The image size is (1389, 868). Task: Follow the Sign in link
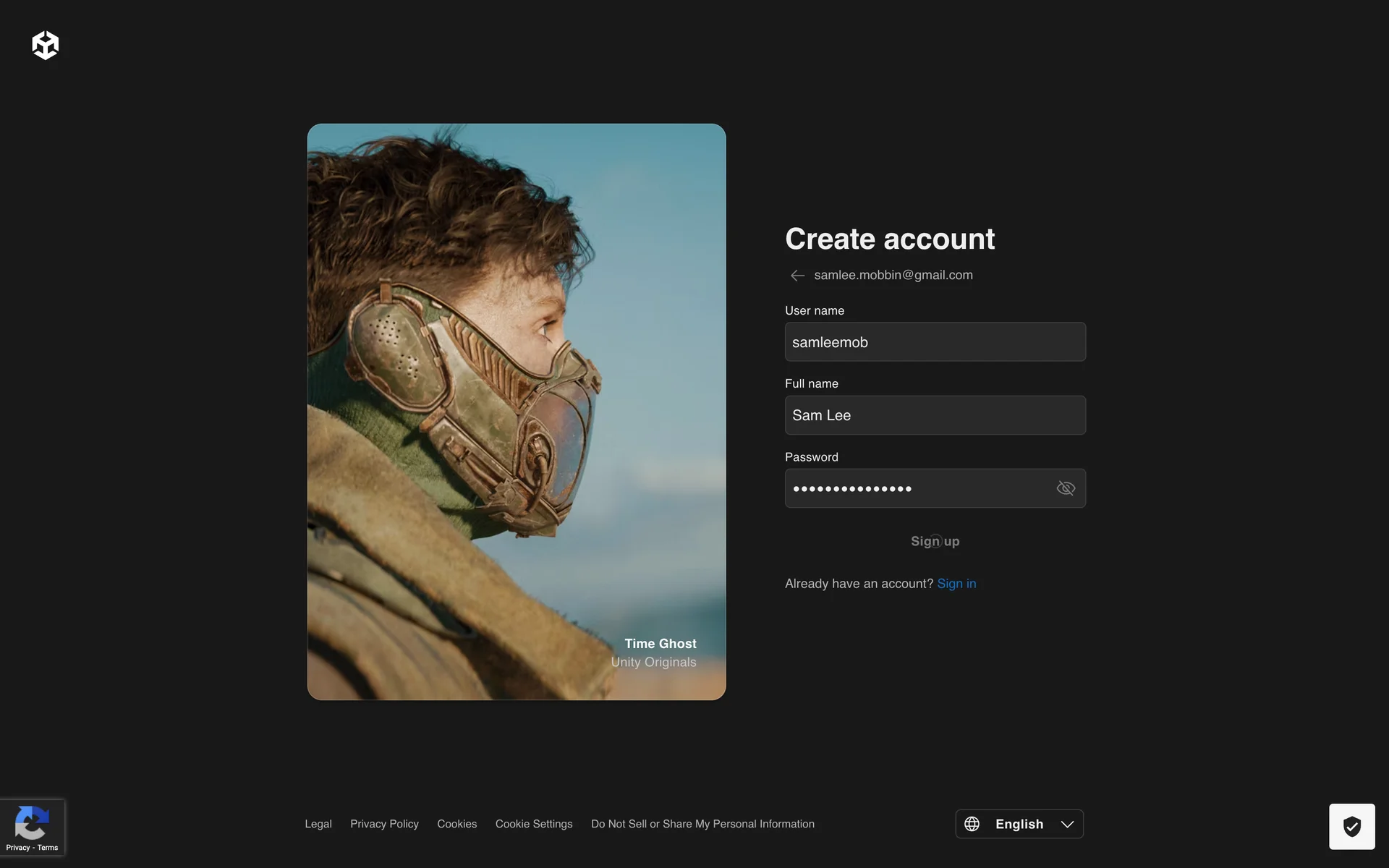pyautogui.click(x=956, y=584)
